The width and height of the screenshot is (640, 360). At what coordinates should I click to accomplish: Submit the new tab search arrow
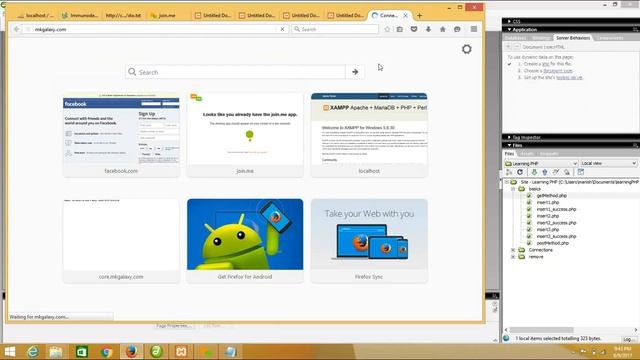pos(355,72)
